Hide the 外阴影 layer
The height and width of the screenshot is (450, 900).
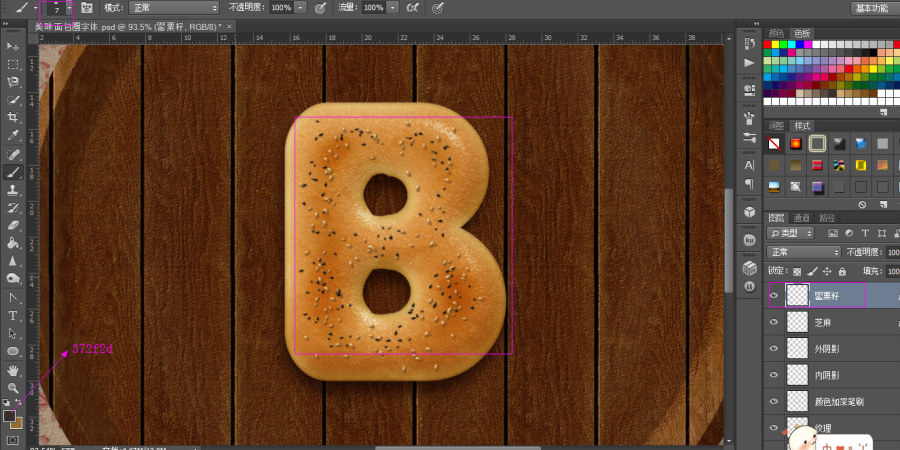click(x=774, y=348)
